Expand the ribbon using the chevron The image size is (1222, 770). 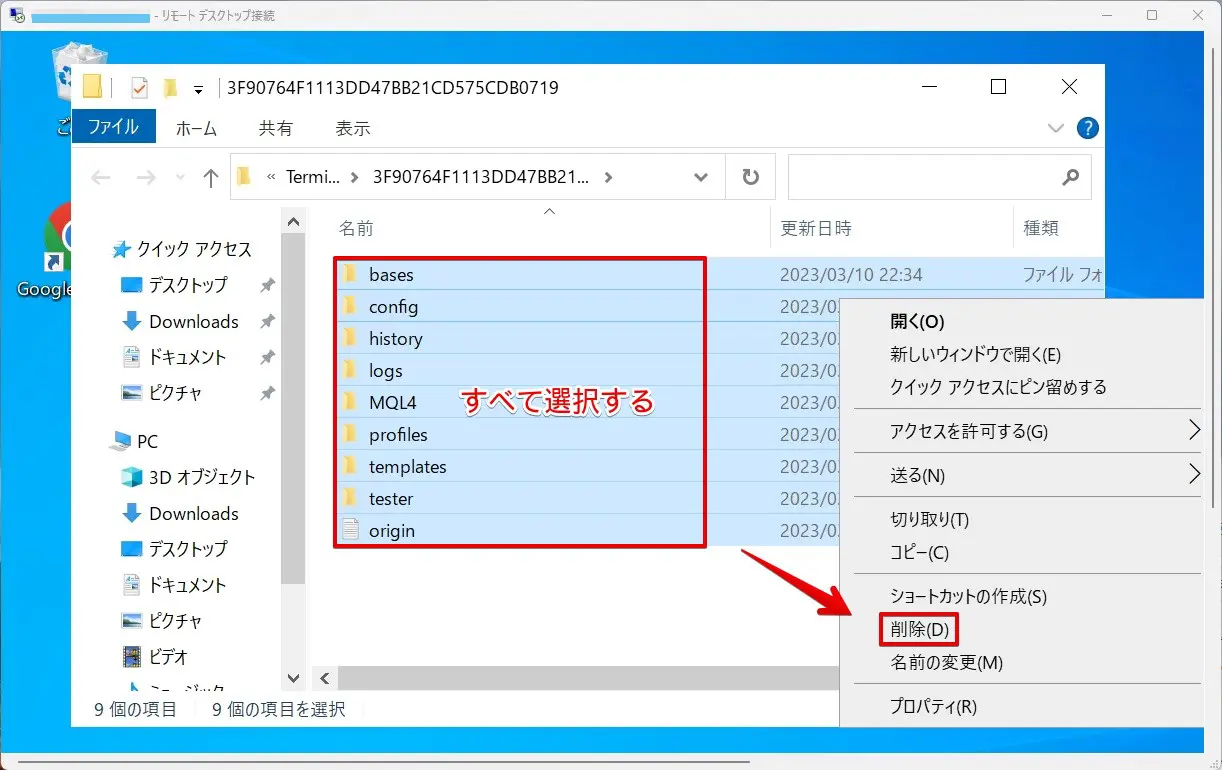point(1055,128)
